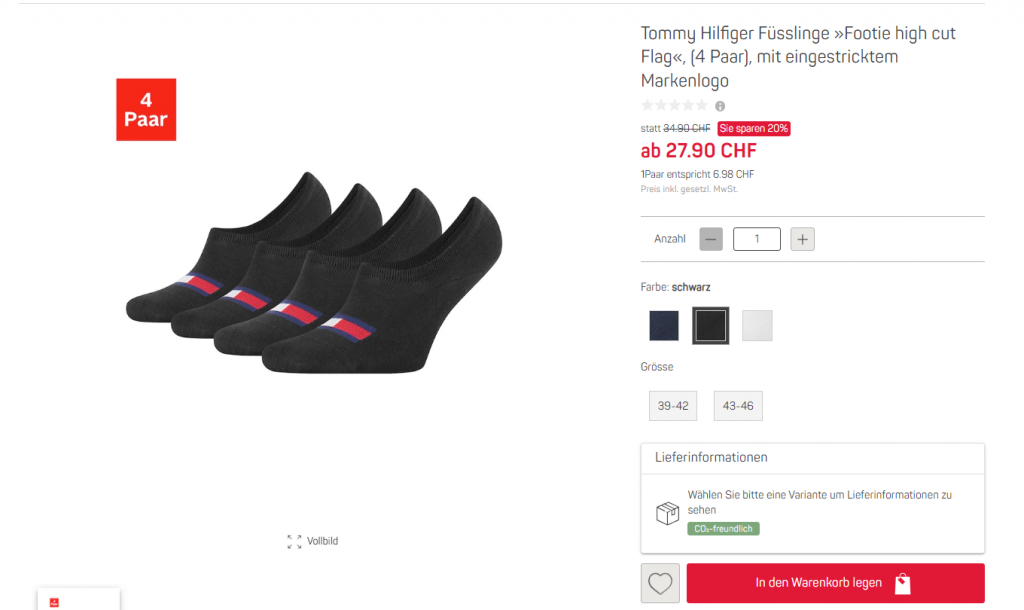Open fullscreen view with the Vollbild icon
Screen dimensions: 1024x610
294,541
